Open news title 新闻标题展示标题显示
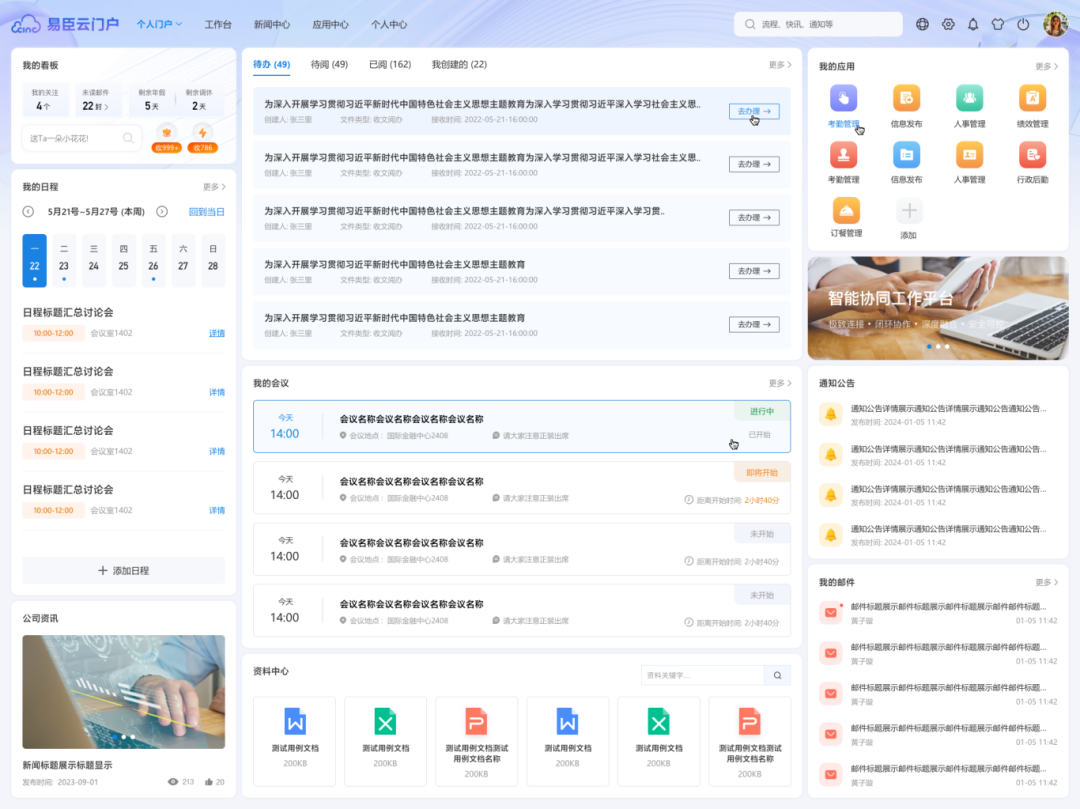 68,765
